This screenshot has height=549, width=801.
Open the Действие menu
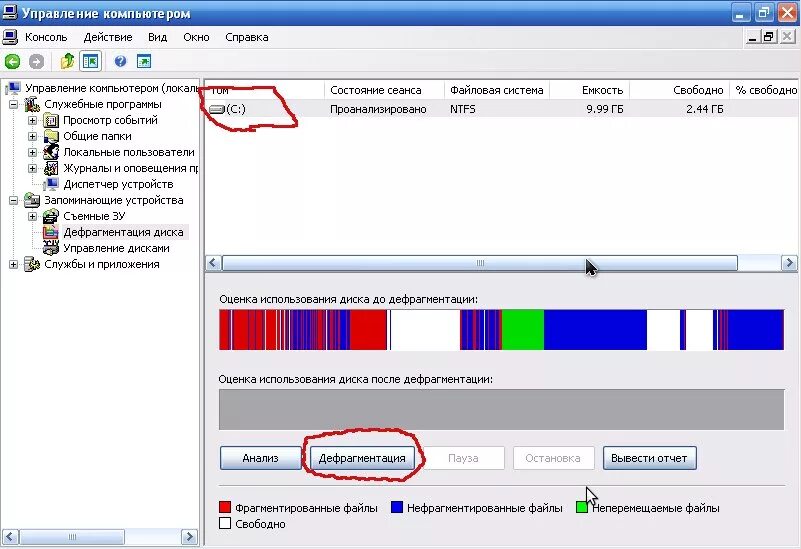point(108,37)
